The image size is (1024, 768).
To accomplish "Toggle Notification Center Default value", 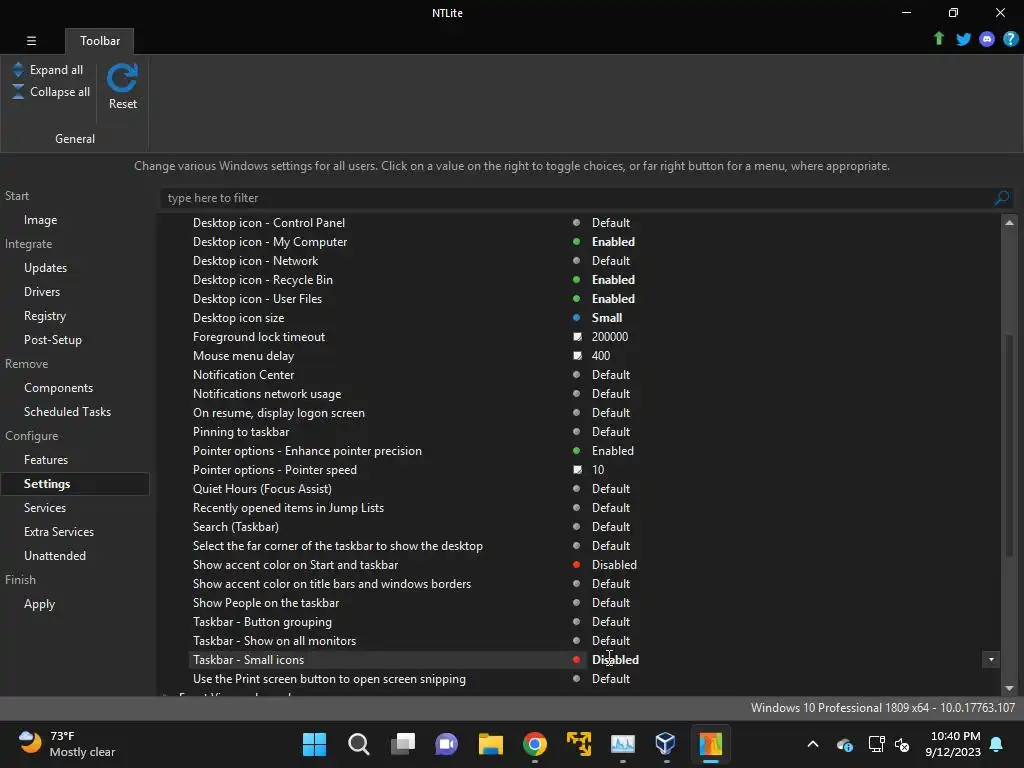I will (x=611, y=375).
